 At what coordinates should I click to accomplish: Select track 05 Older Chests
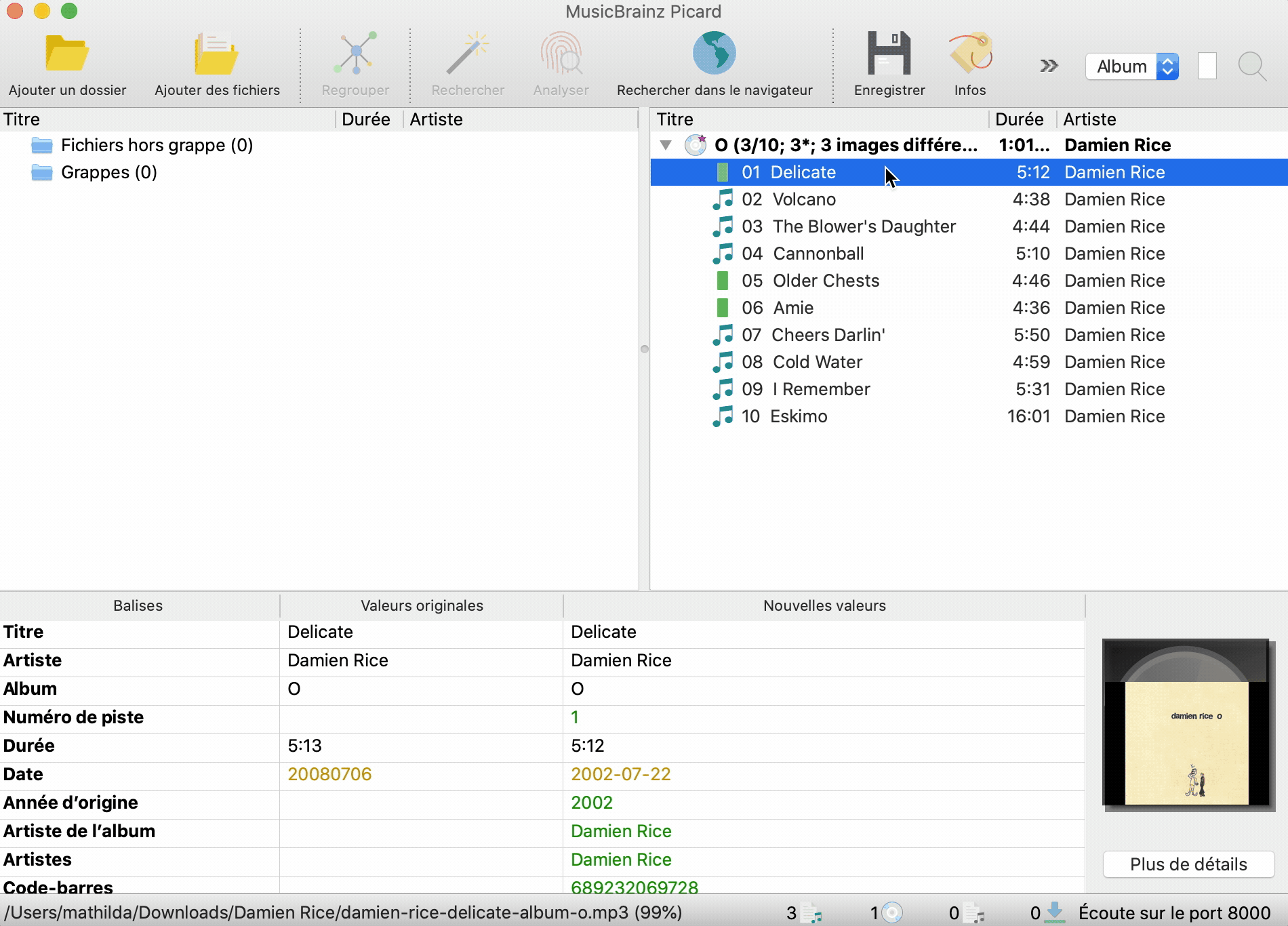pyautogui.click(x=969, y=281)
